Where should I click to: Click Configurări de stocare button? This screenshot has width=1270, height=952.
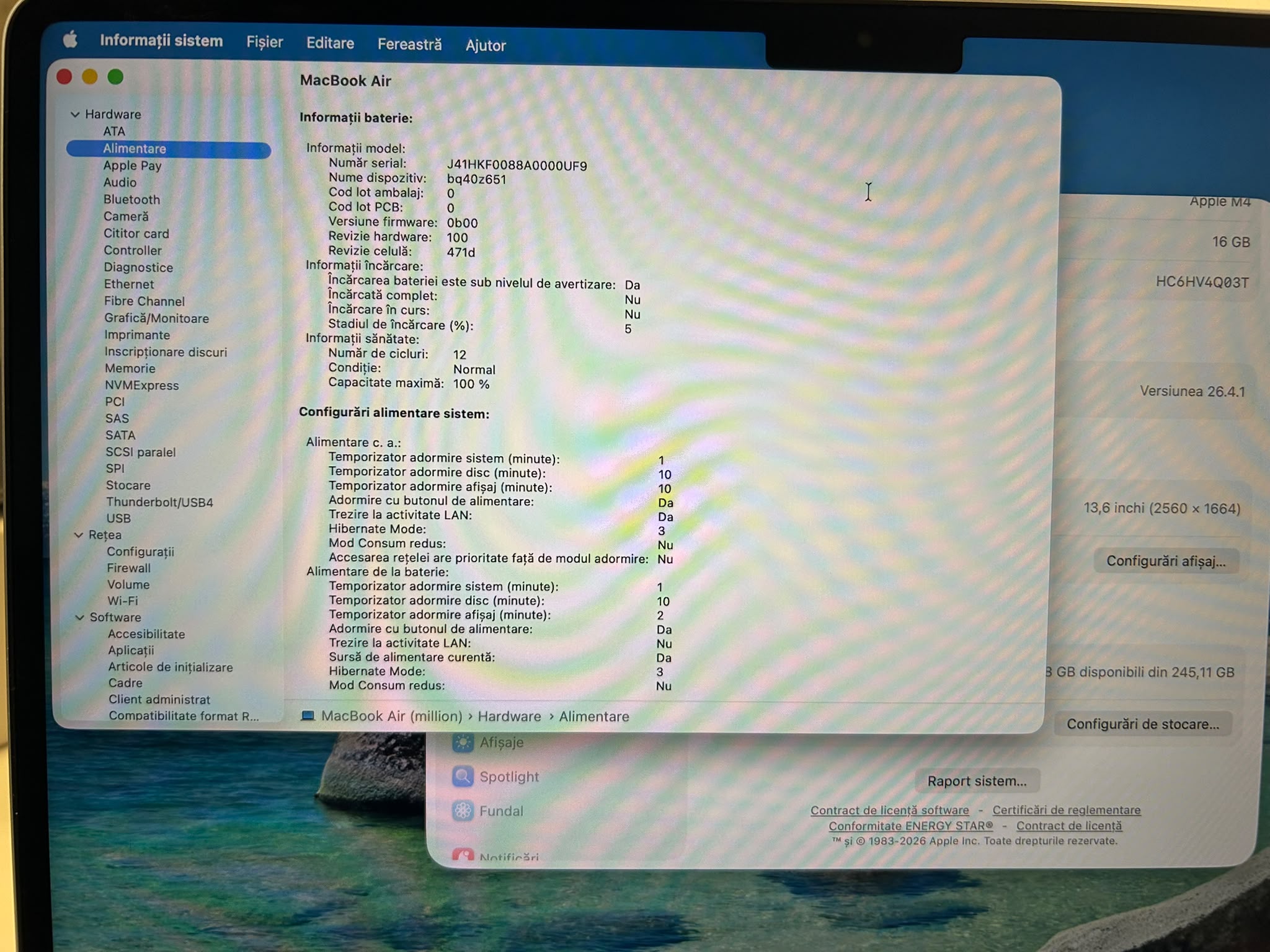pyautogui.click(x=1143, y=724)
